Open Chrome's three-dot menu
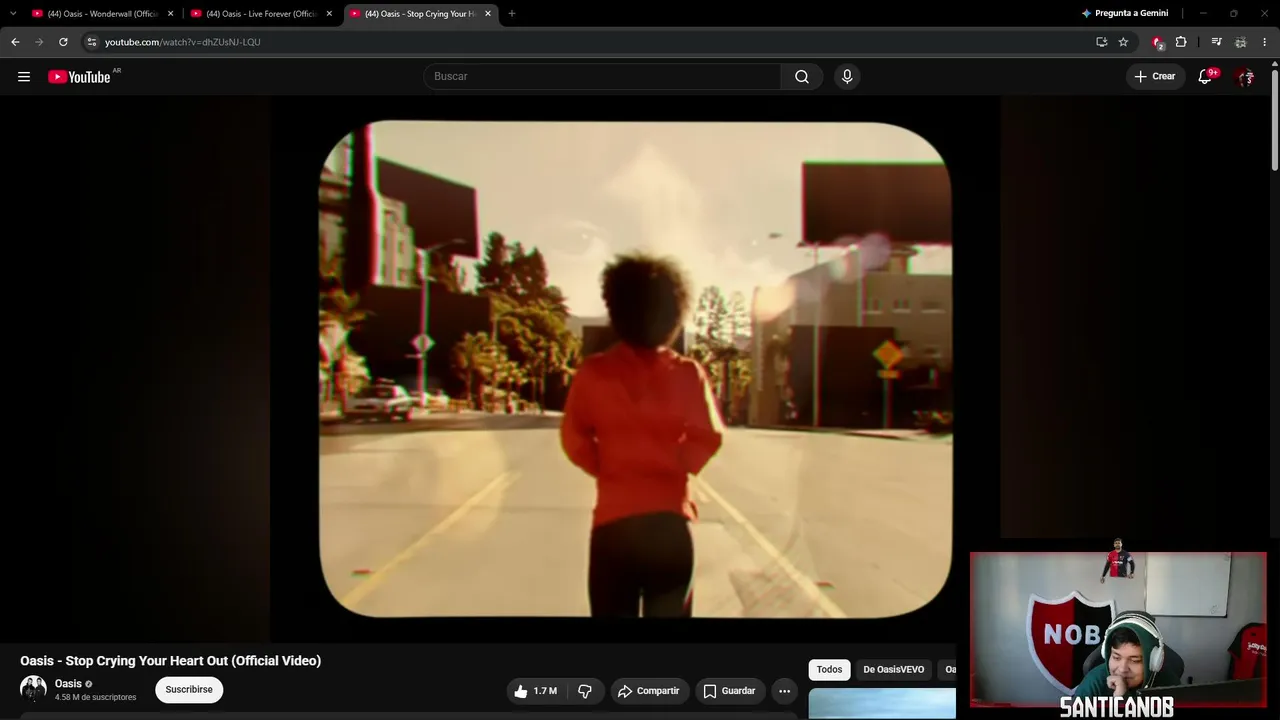 click(1265, 42)
